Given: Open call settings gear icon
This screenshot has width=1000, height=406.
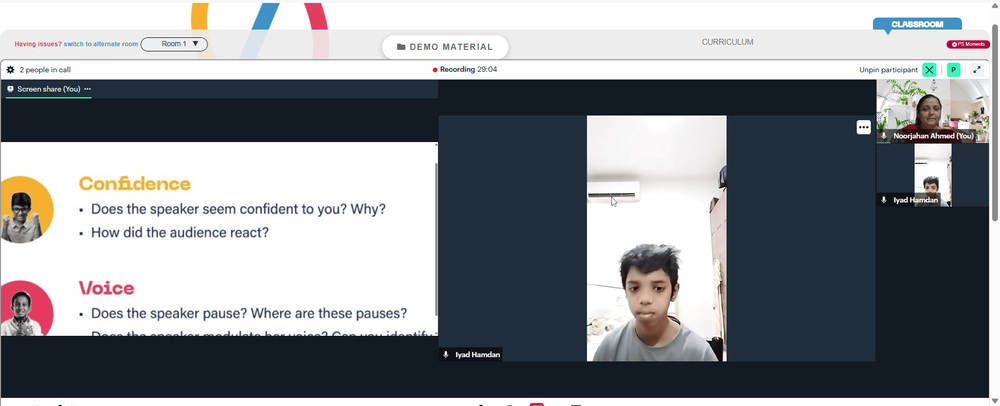Looking at the screenshot, I should click(10, 69).
